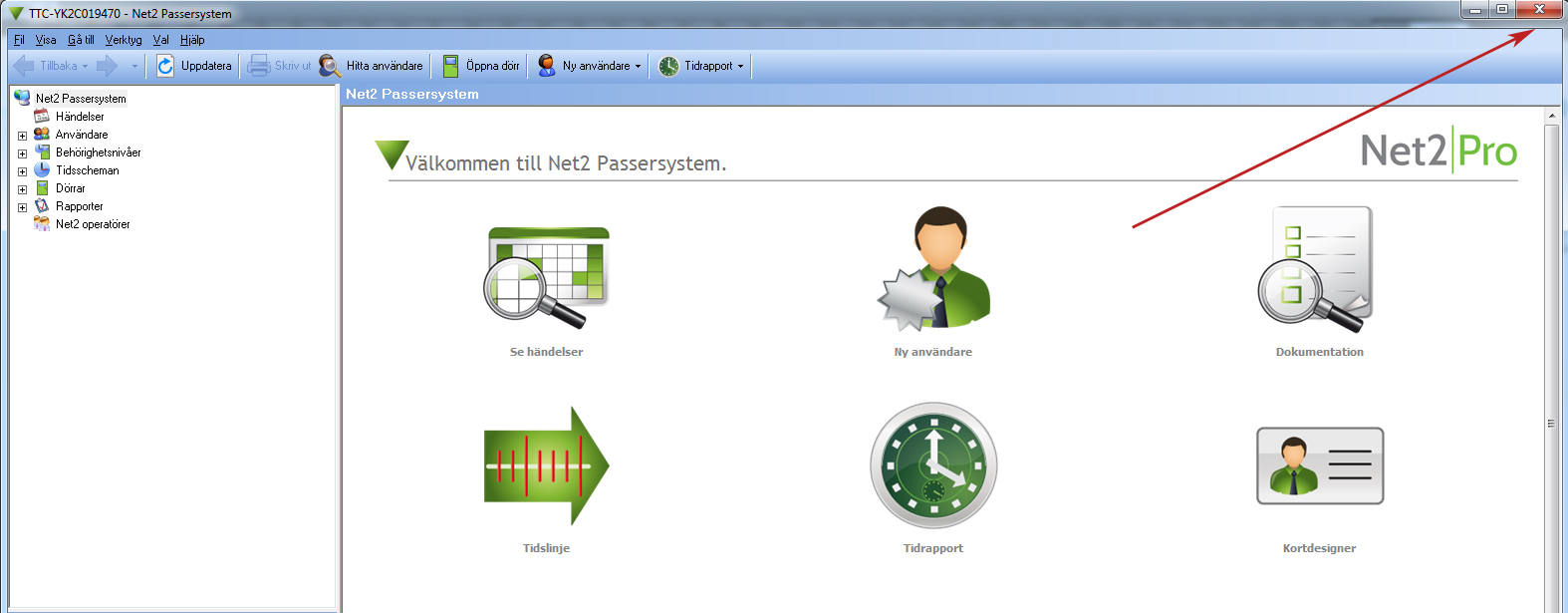
Task: Select Net2 Passersystem root text in tree
Action: 81,99
